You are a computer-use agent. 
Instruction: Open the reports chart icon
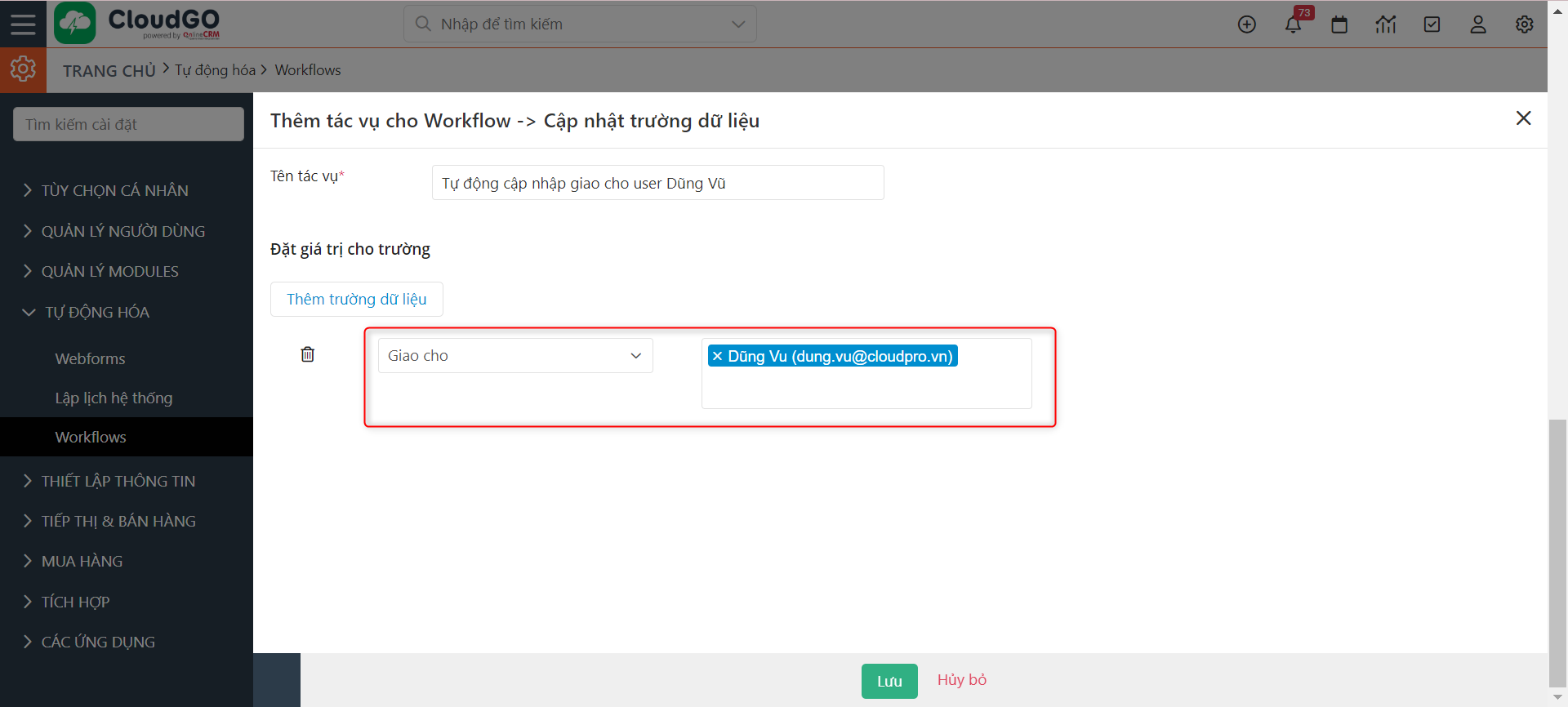pos(1385,24)
